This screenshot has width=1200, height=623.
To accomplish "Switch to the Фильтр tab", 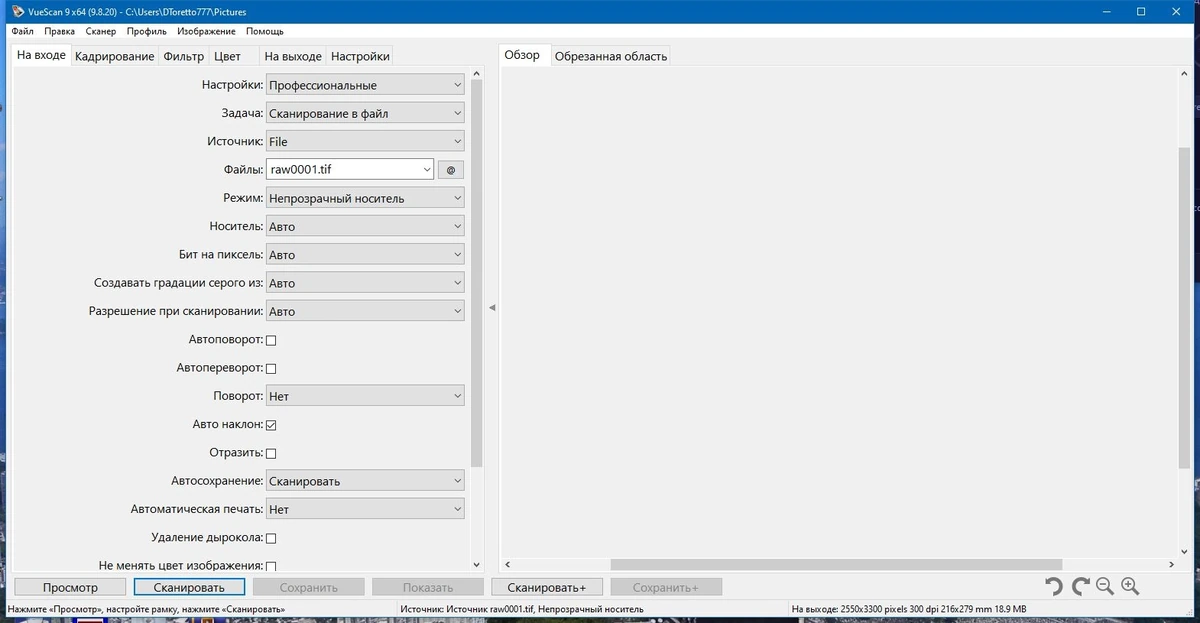I will (x=183, y=56).
